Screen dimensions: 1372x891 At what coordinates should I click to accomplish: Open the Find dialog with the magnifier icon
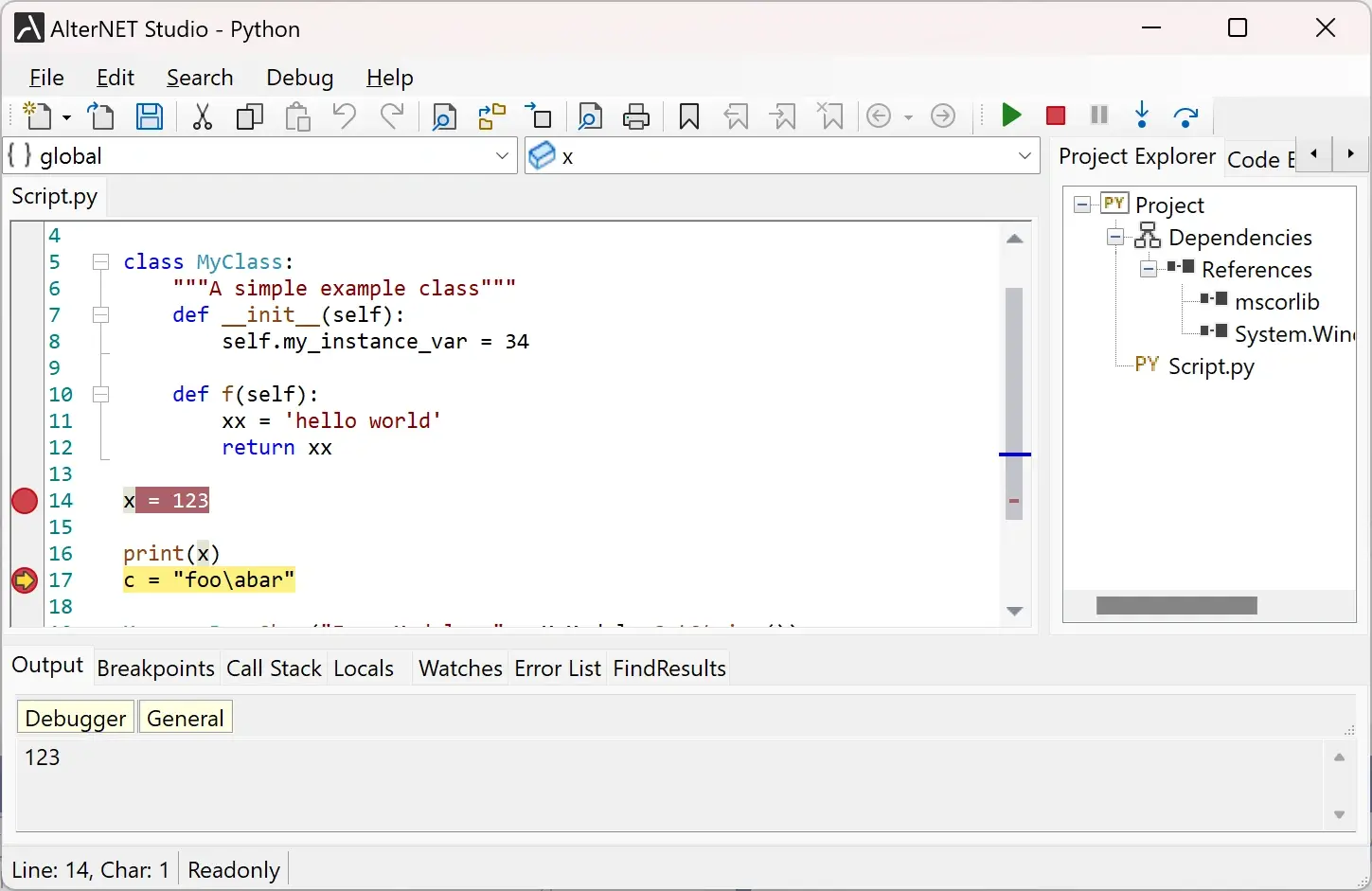coord(444,116)
